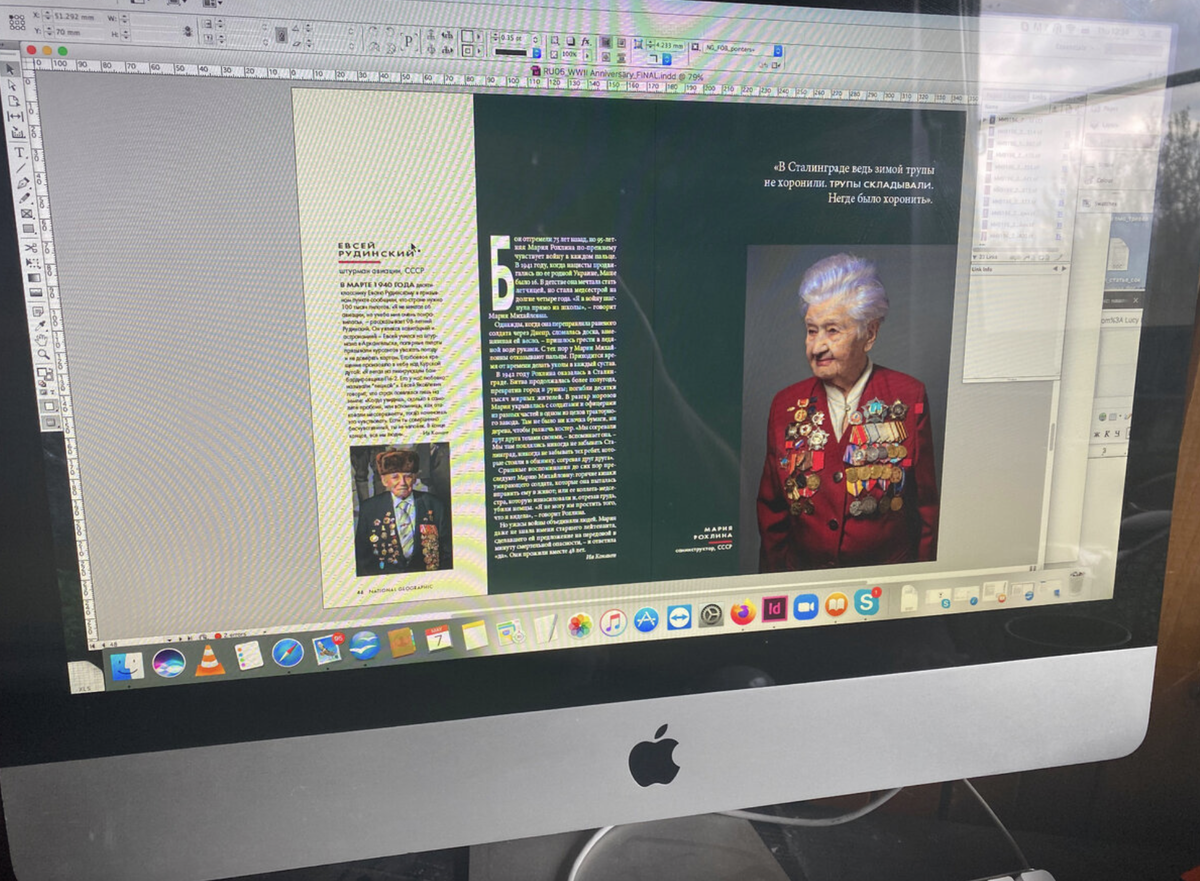Open iTunes music icon in Dock
Screen dimensions: 1200x881
(613, 623)
